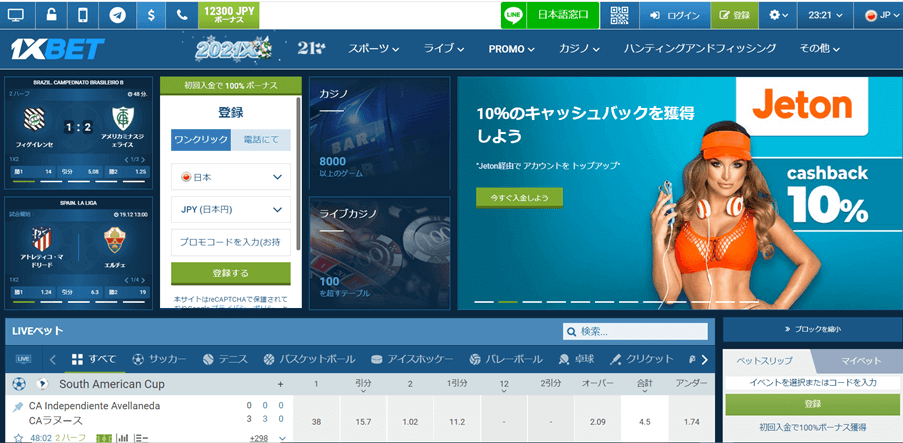Click the 今すぐ入金しよう button
The image size is (903, 443).
519,198
